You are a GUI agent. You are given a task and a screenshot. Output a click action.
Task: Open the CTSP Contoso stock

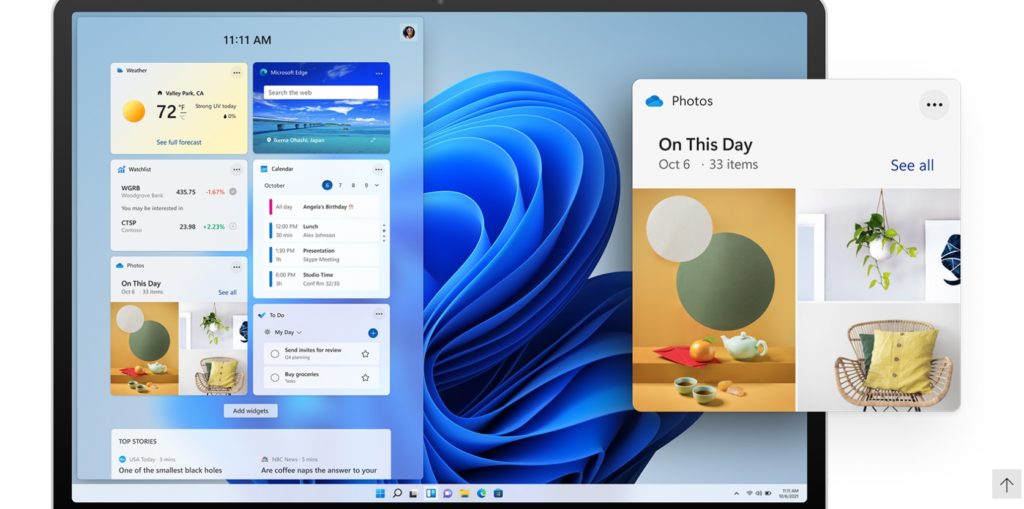coord(179,226)
